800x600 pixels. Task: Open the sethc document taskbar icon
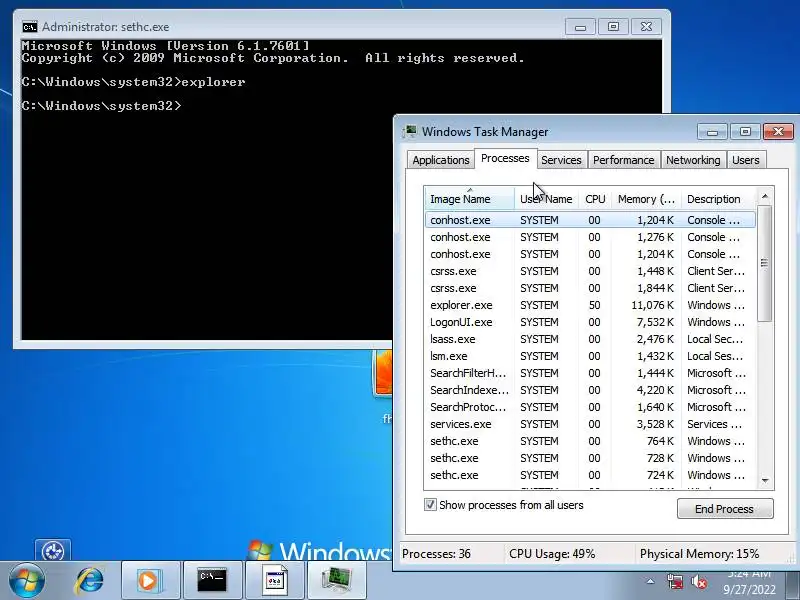[274, 581]
